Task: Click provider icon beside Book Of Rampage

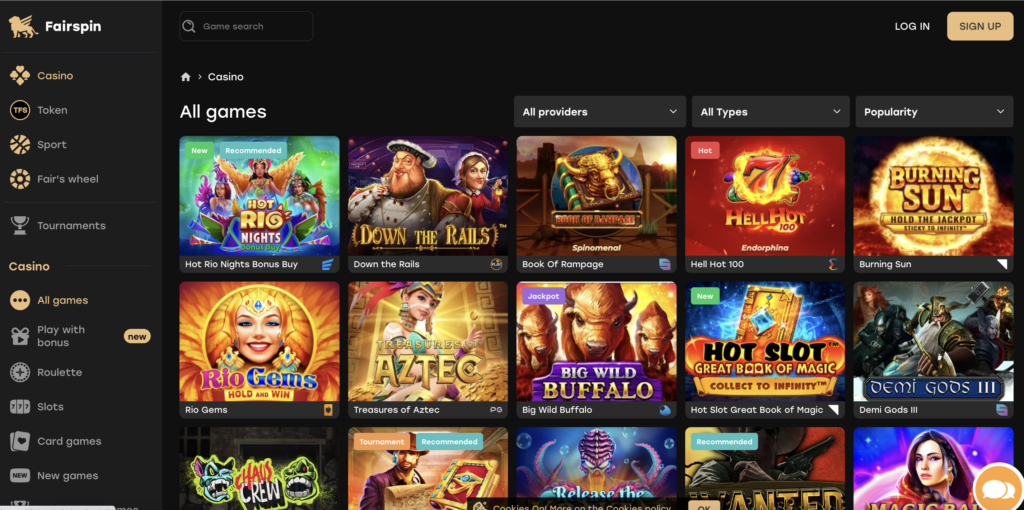Action: click(665, 264)
